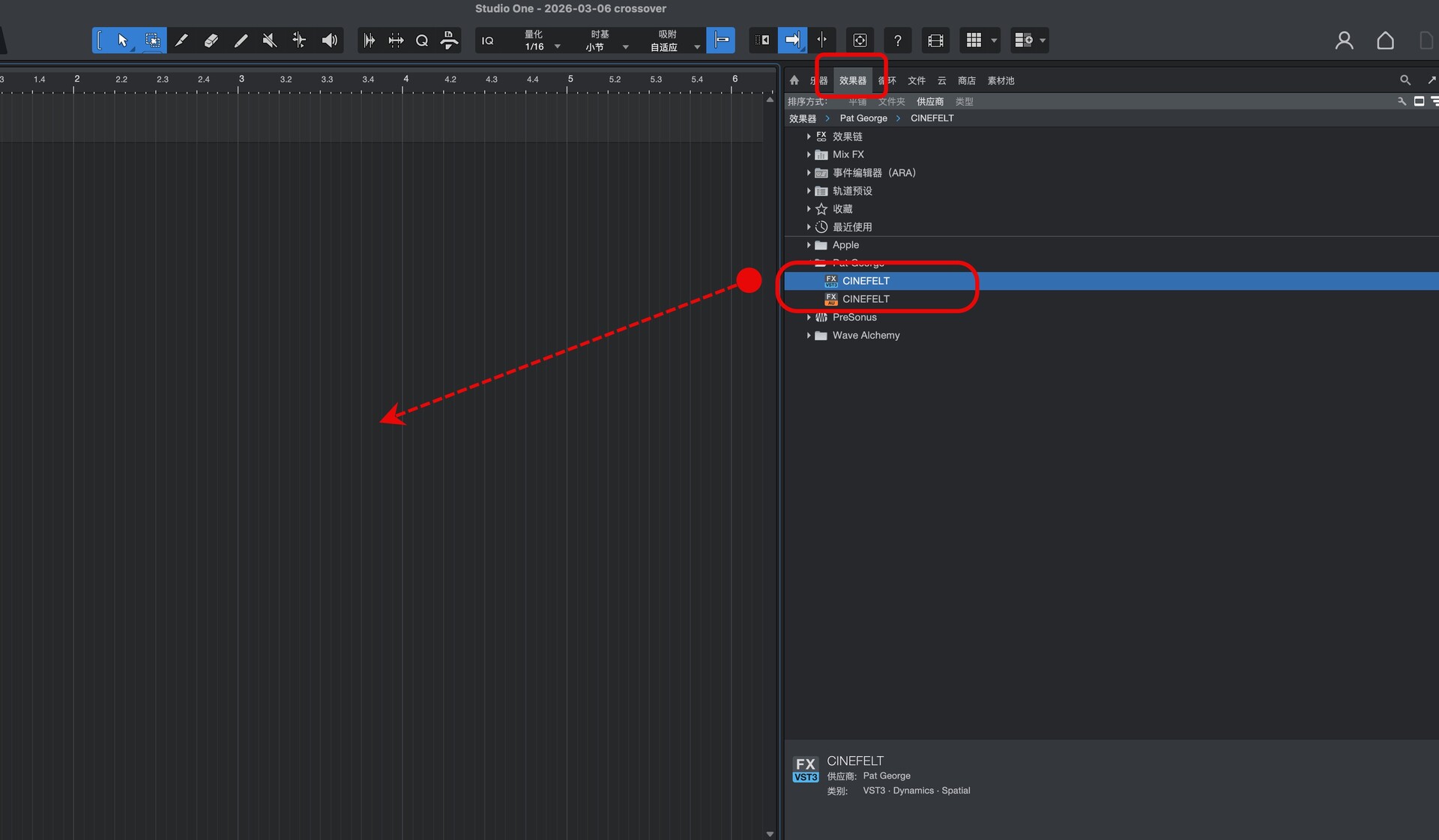Select the Paint pencil tool
The width and height of the screenshot is (1439, 840).
coord(241,40)
